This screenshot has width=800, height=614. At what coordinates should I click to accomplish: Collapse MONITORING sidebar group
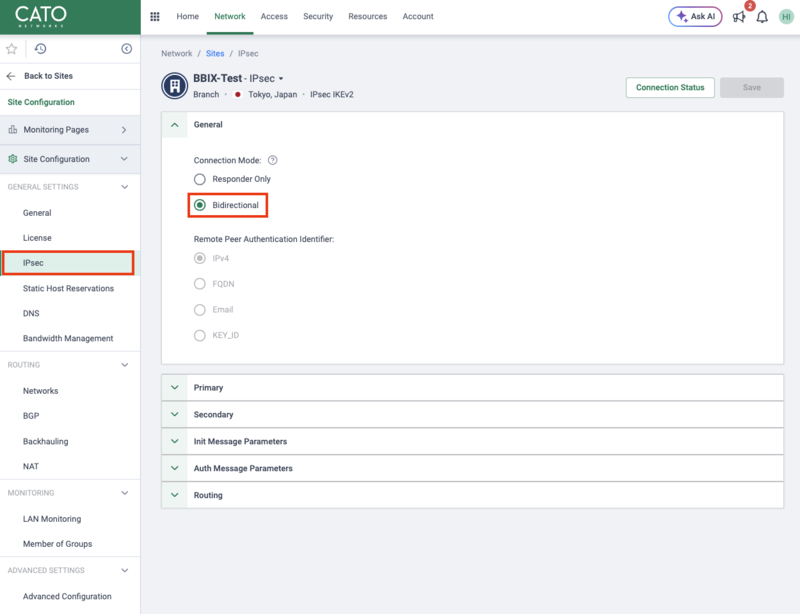[x=124, y=493]
